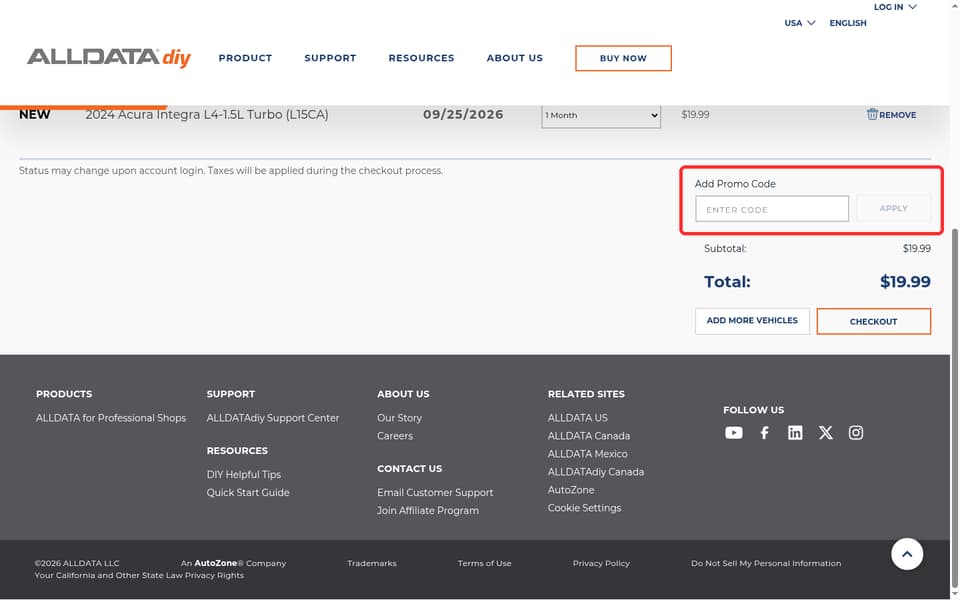Open the 1 Month subscription dropdown
The height and width of the screenshot is (600, 960).
(x=601, y=115)
